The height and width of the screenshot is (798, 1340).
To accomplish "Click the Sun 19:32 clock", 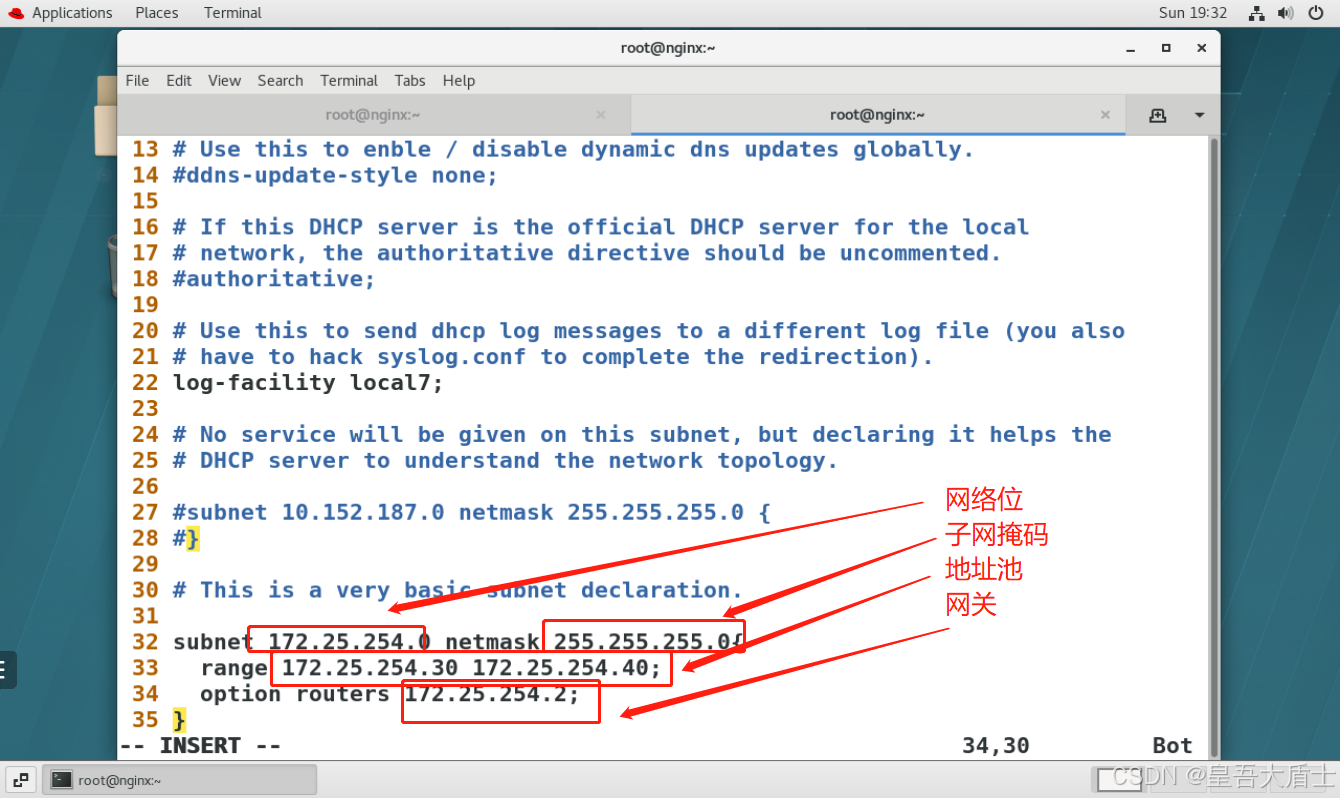I will pyautogui.click(x=1193, y=13).
